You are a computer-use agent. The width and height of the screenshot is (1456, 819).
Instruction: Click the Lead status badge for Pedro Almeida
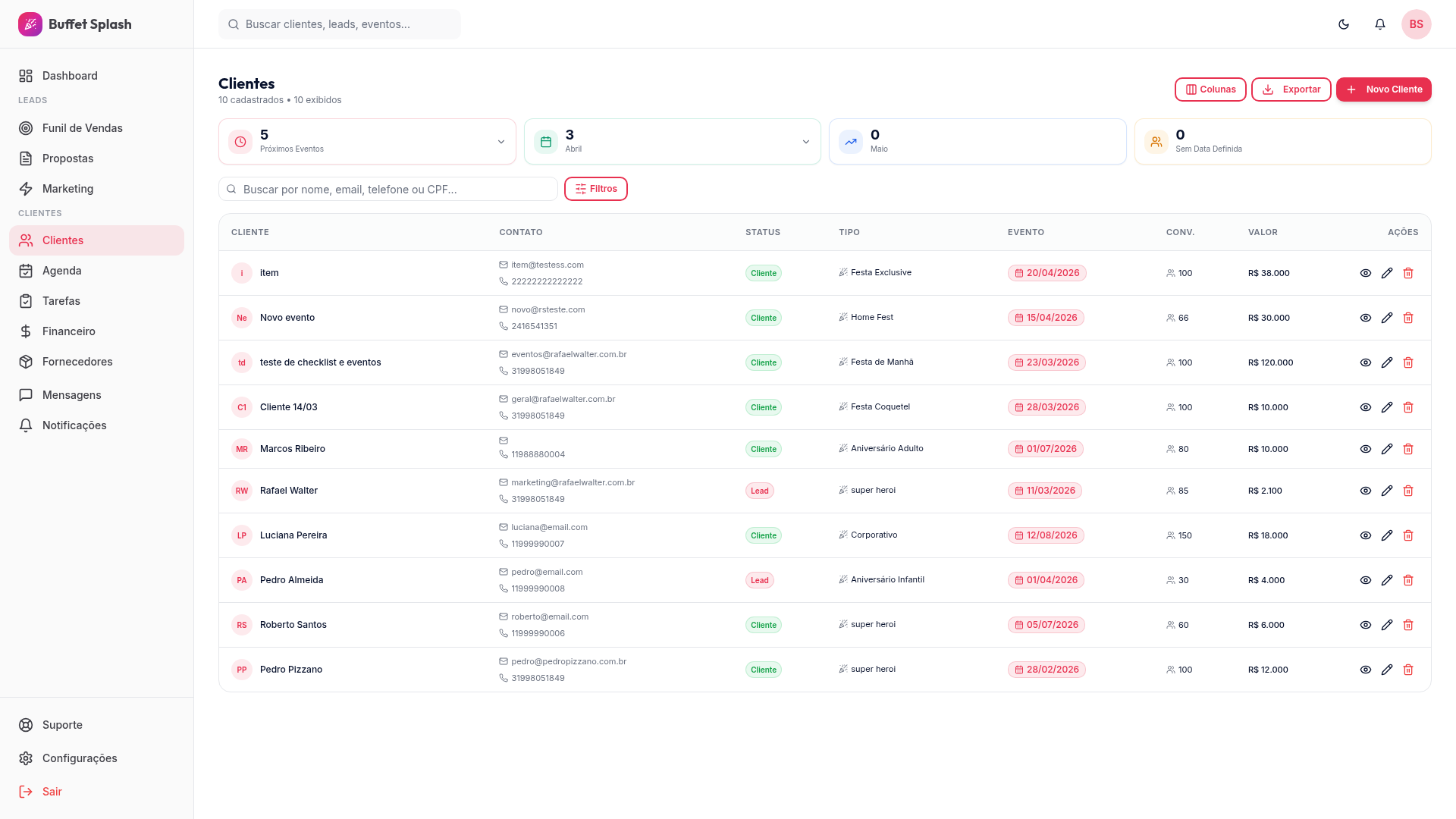(760, 580)
